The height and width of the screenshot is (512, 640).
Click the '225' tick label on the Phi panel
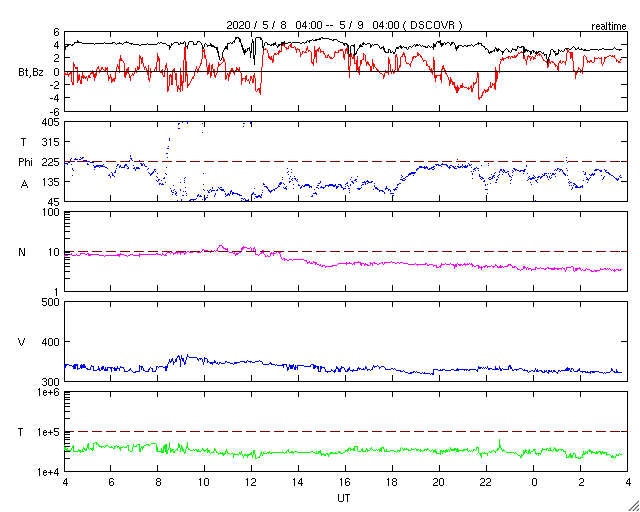coord(51,162)
